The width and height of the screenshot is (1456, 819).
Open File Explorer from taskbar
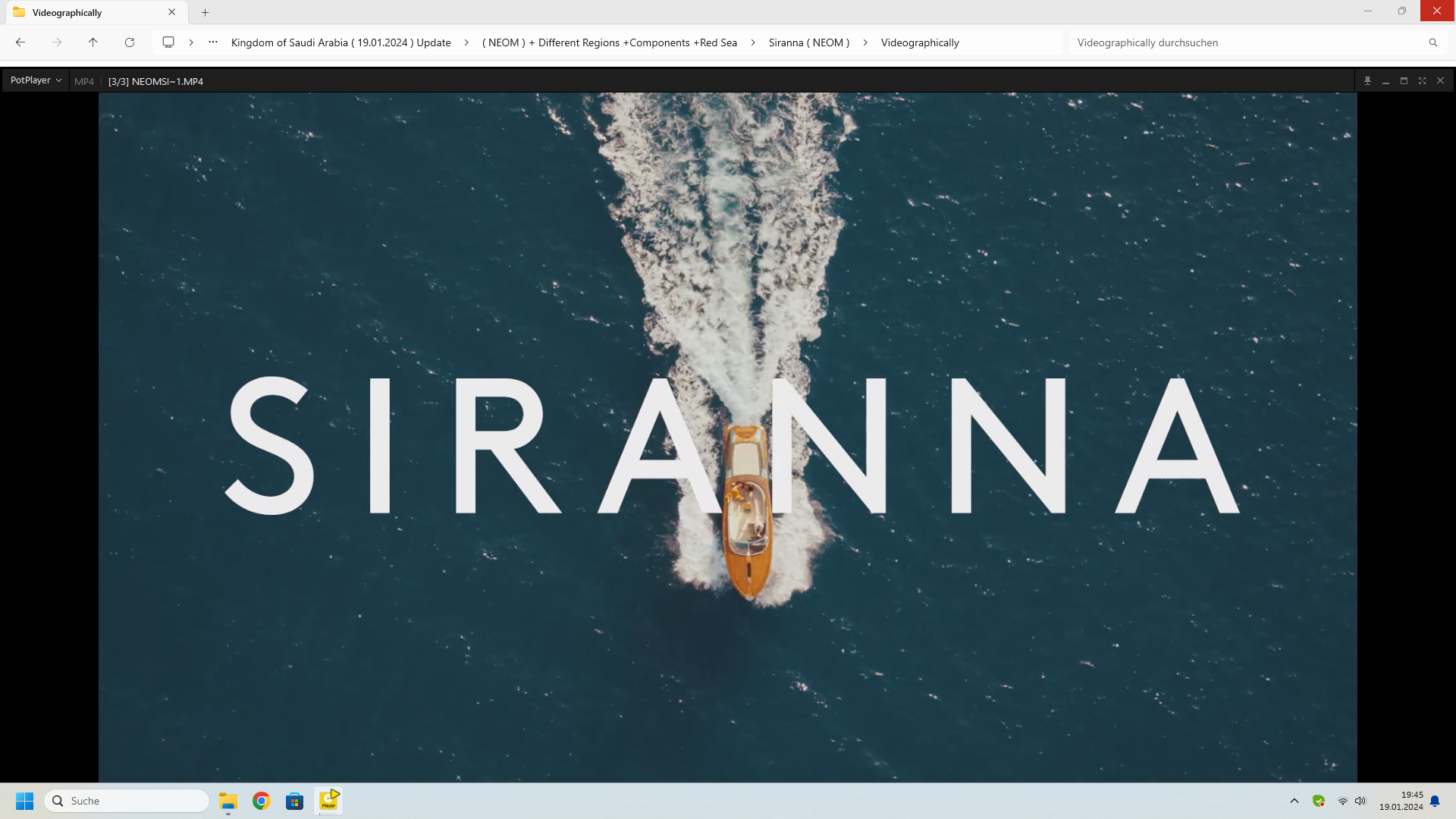[x=228, y=801]
